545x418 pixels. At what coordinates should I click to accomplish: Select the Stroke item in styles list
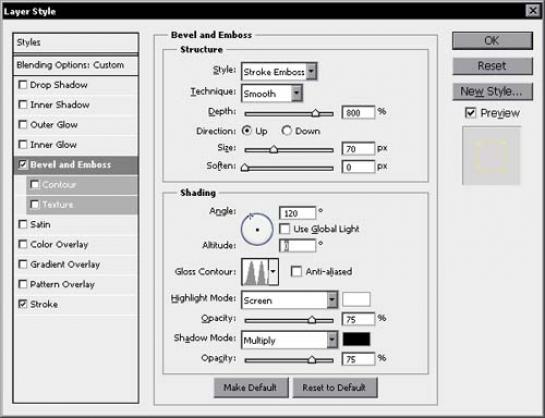(44, 304)
